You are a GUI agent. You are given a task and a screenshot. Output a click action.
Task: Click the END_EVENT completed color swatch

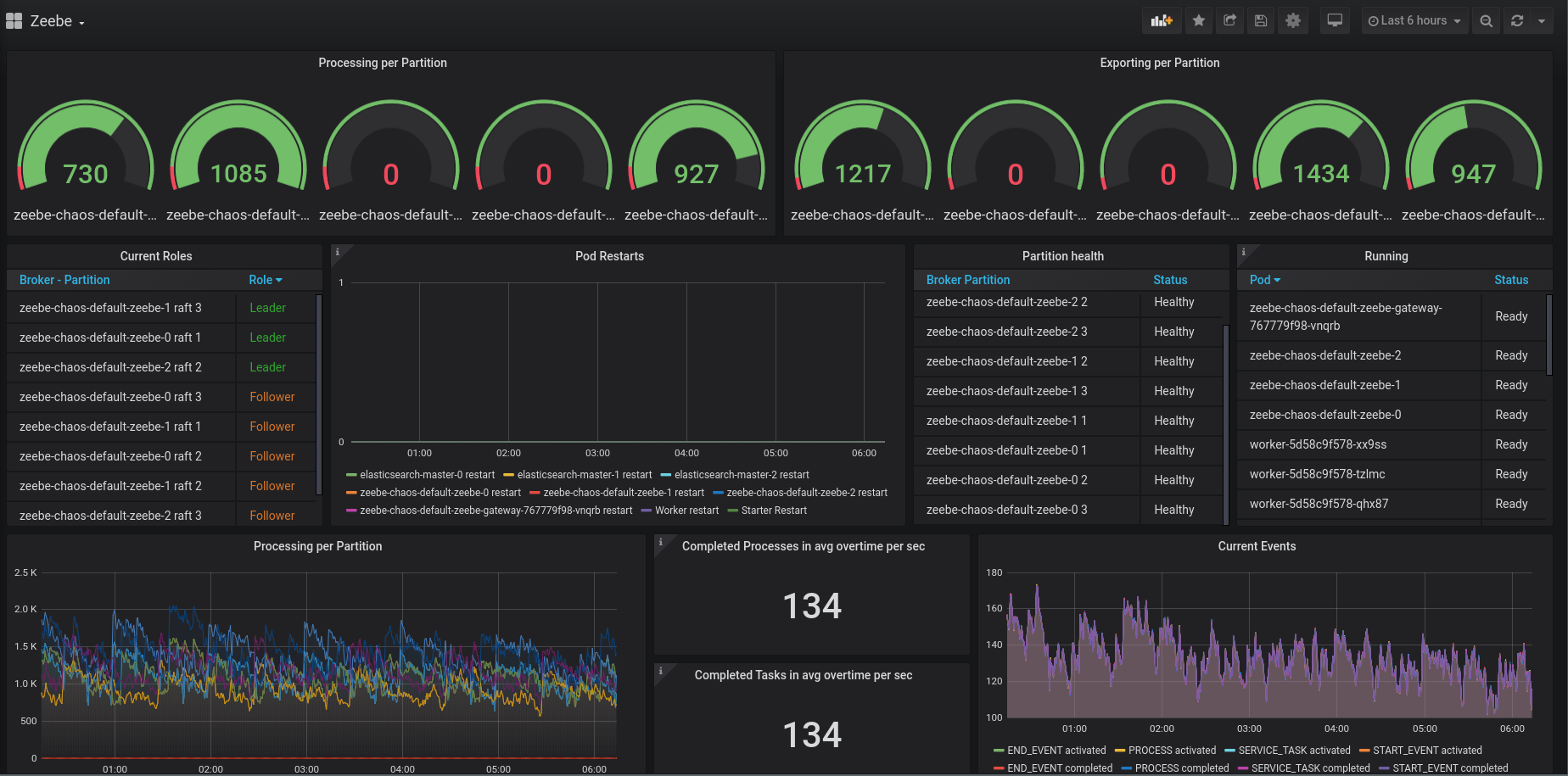coord(1000,768)
